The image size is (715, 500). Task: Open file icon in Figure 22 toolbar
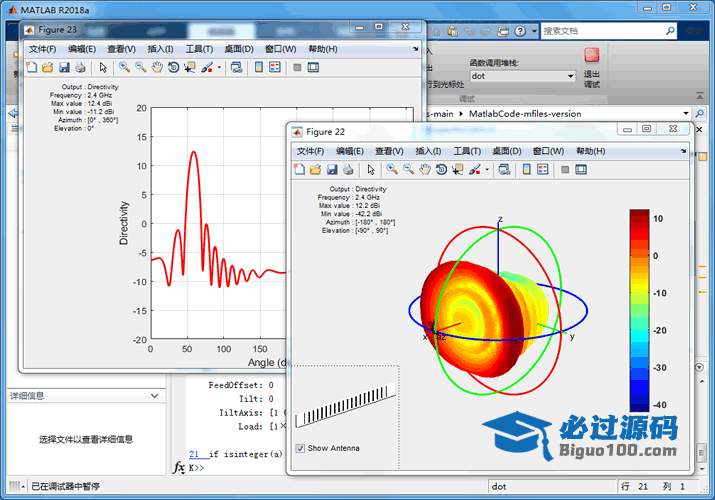(315, 169)
